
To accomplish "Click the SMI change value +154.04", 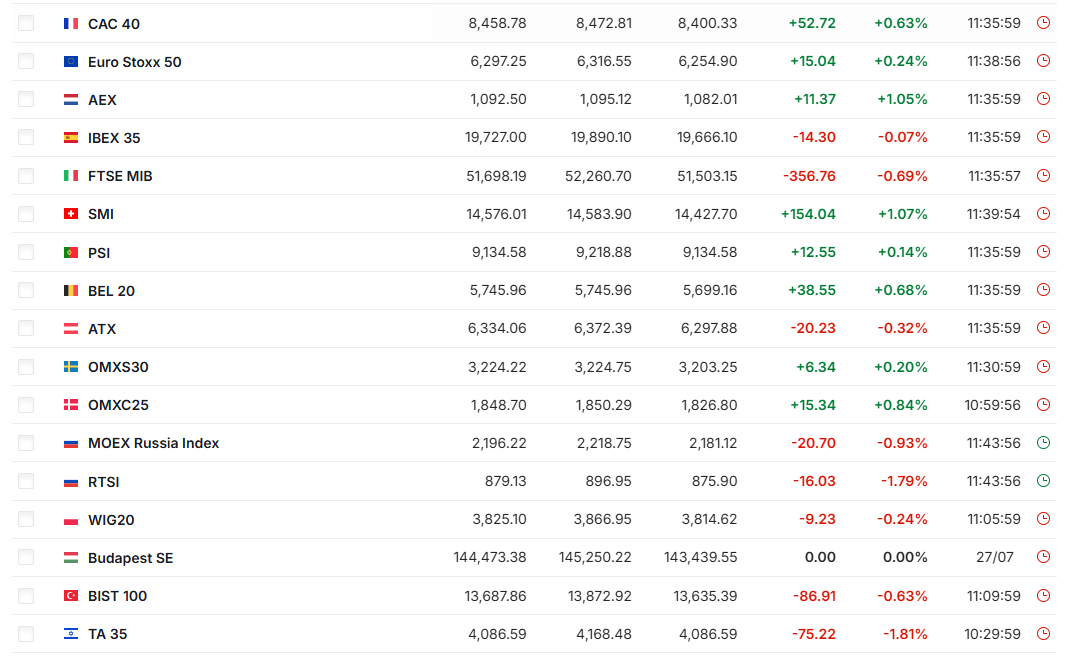I will click(x=808, y=214).
